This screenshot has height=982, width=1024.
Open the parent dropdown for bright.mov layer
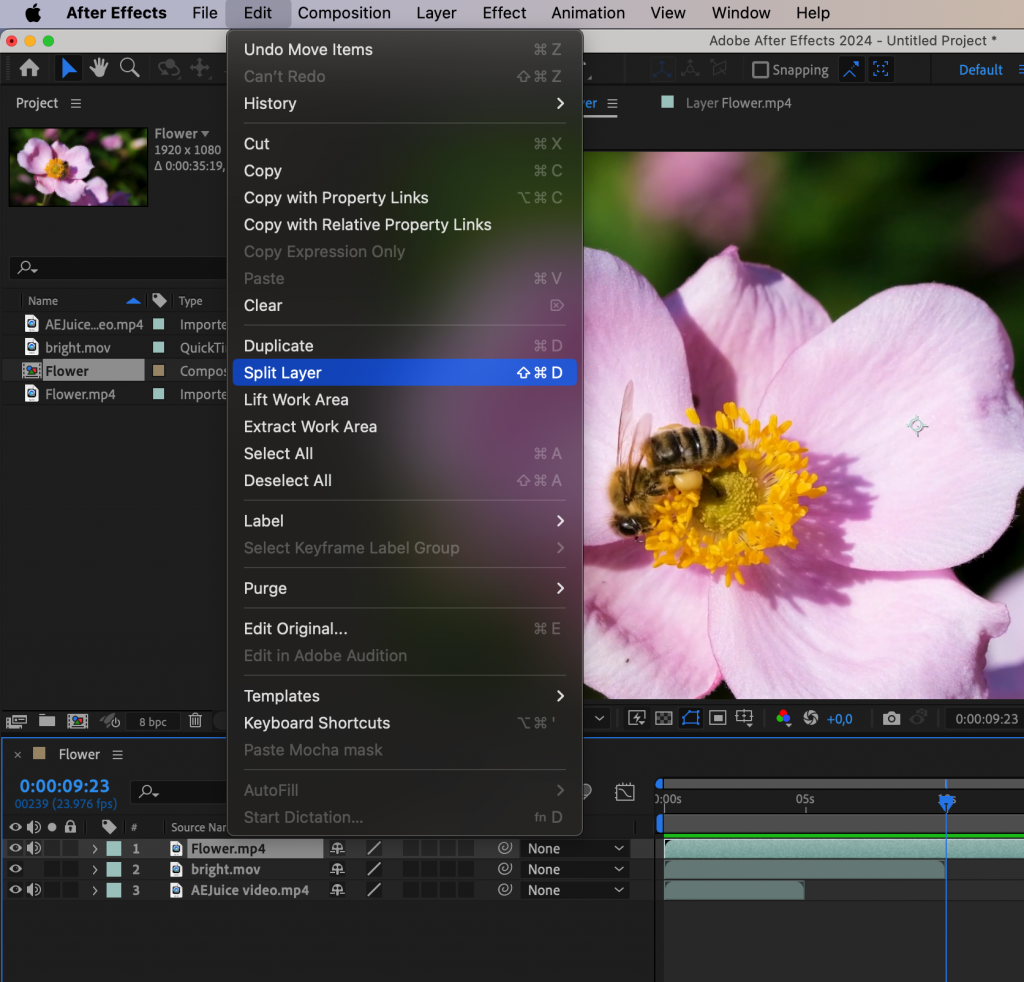click(x=575, y=868)
